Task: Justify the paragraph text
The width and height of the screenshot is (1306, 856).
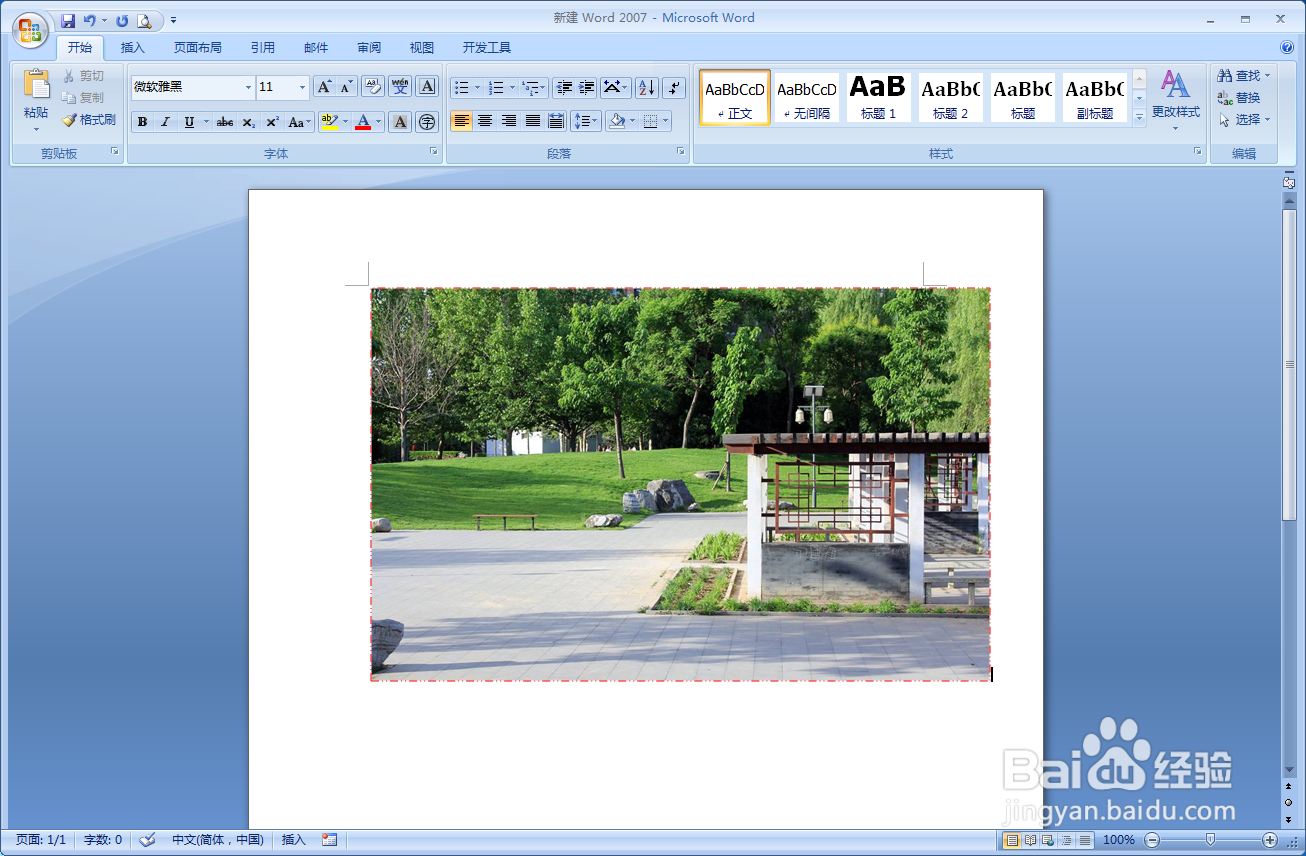Action: tap(533, 121)
